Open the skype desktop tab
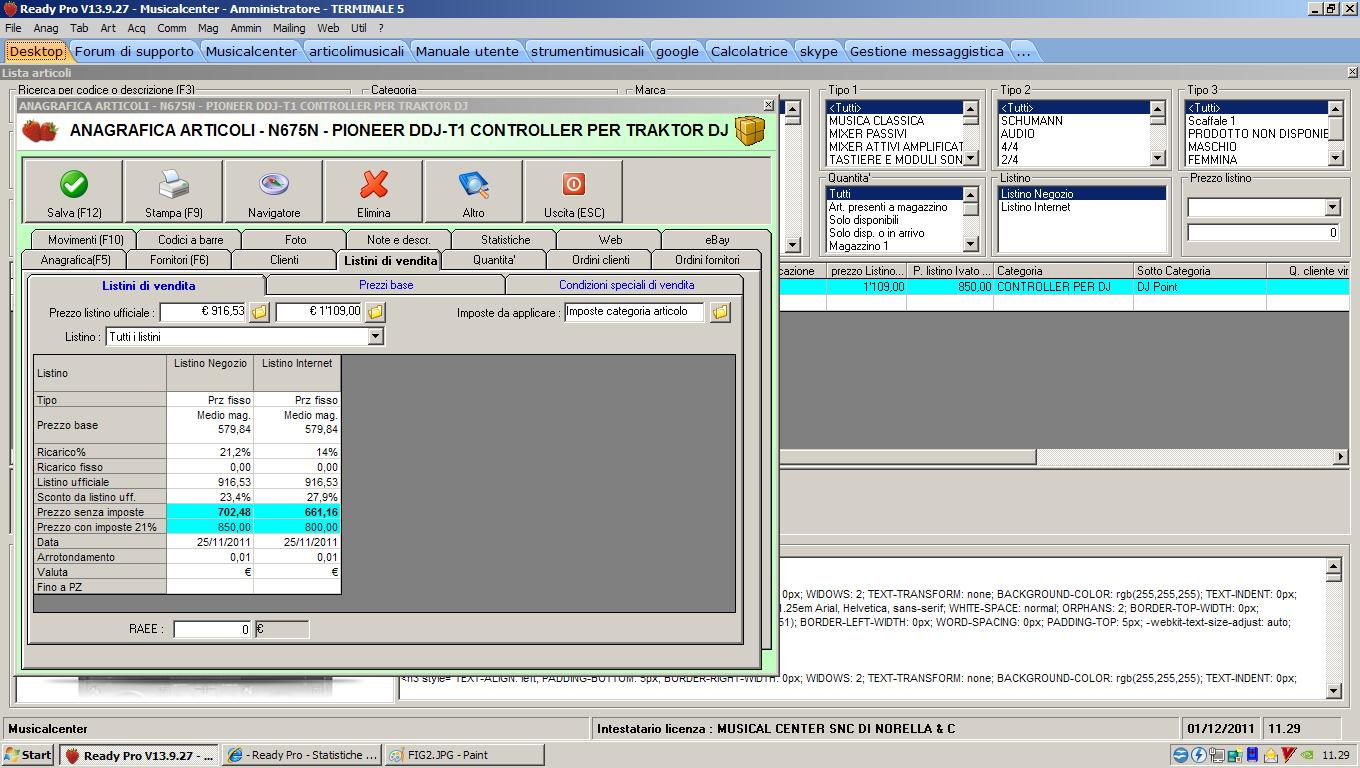The image size is (1360, 768). 819,51
